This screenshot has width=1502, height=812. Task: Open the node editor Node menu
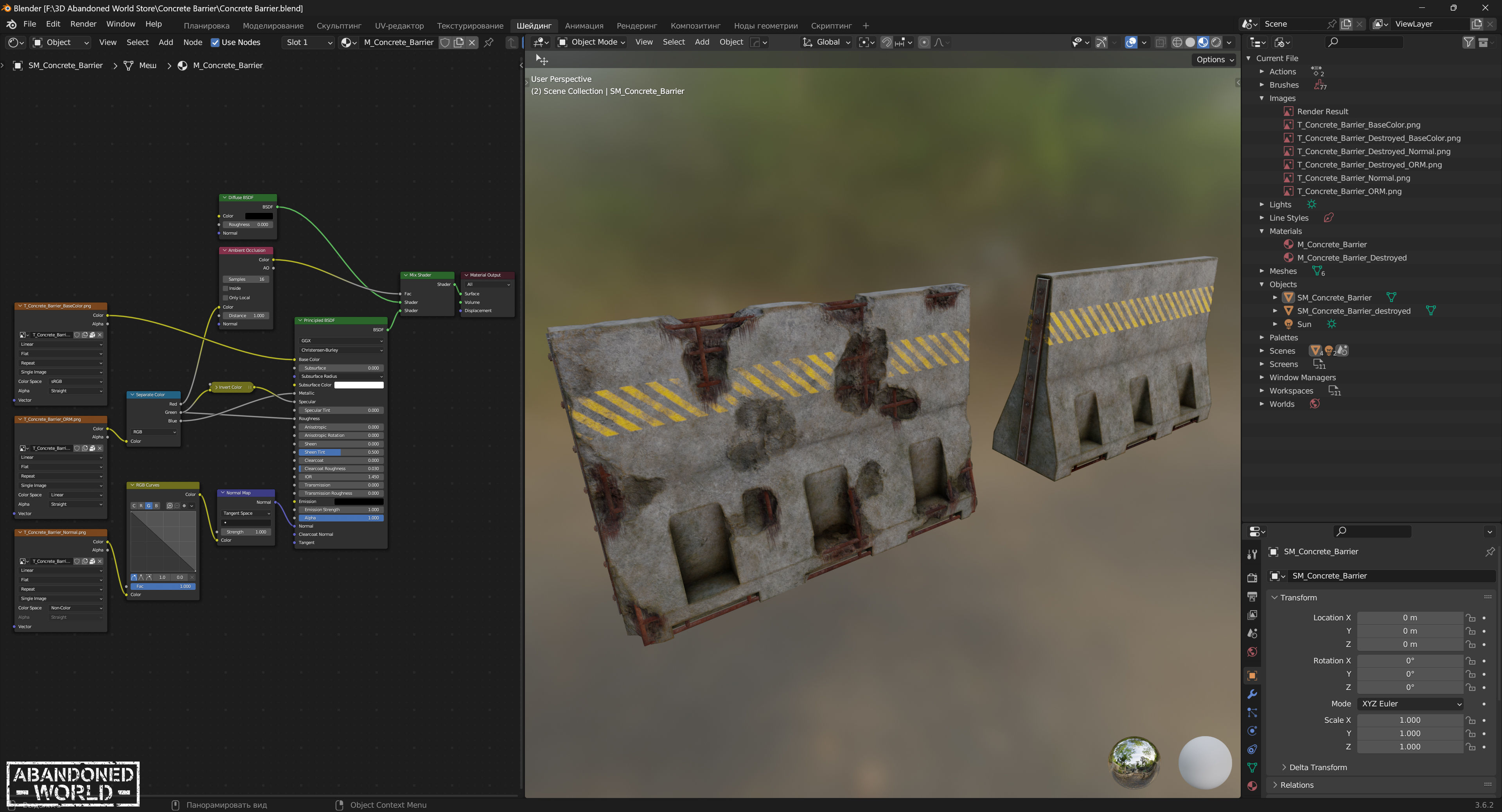coord(192,43)
